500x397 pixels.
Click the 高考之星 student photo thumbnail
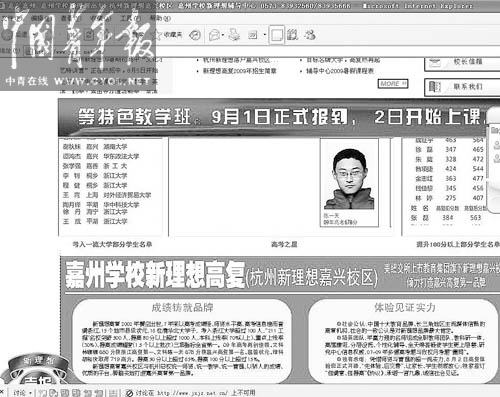(x=349, y=183)
